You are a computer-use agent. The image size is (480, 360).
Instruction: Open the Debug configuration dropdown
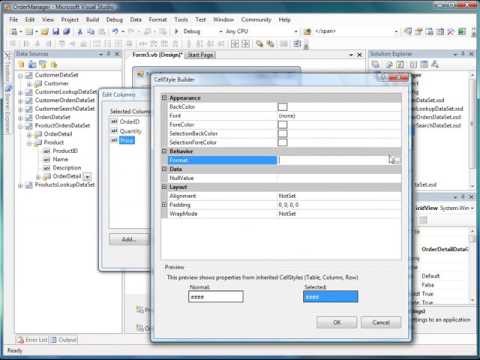coord(221,31)
